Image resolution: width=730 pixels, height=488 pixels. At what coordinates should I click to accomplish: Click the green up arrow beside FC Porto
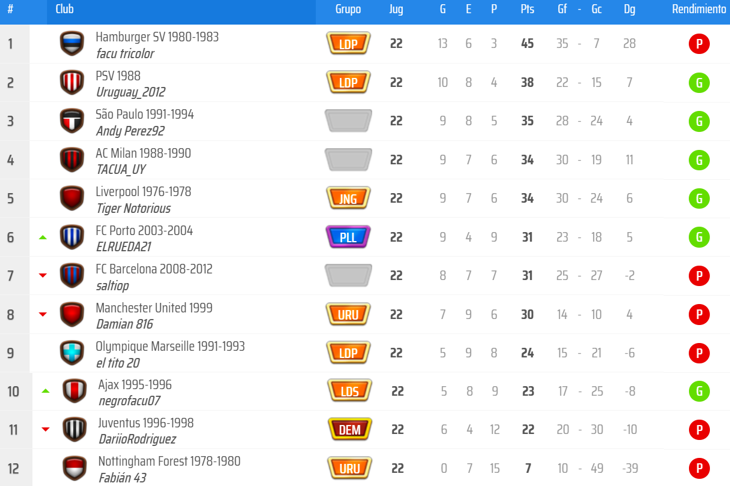[x=43, y=238]
